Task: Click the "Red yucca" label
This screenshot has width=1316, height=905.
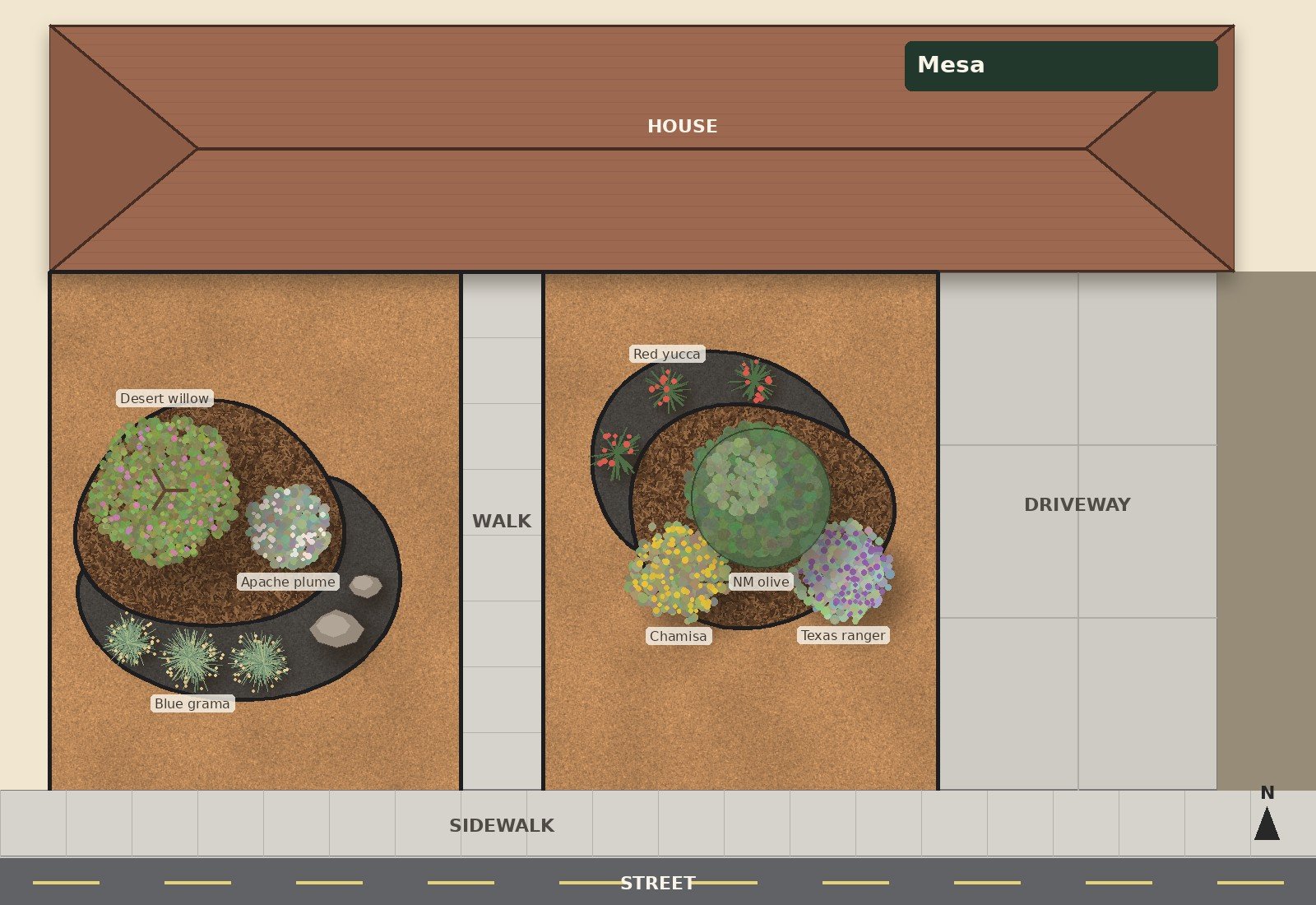Action: click(667, 354)
